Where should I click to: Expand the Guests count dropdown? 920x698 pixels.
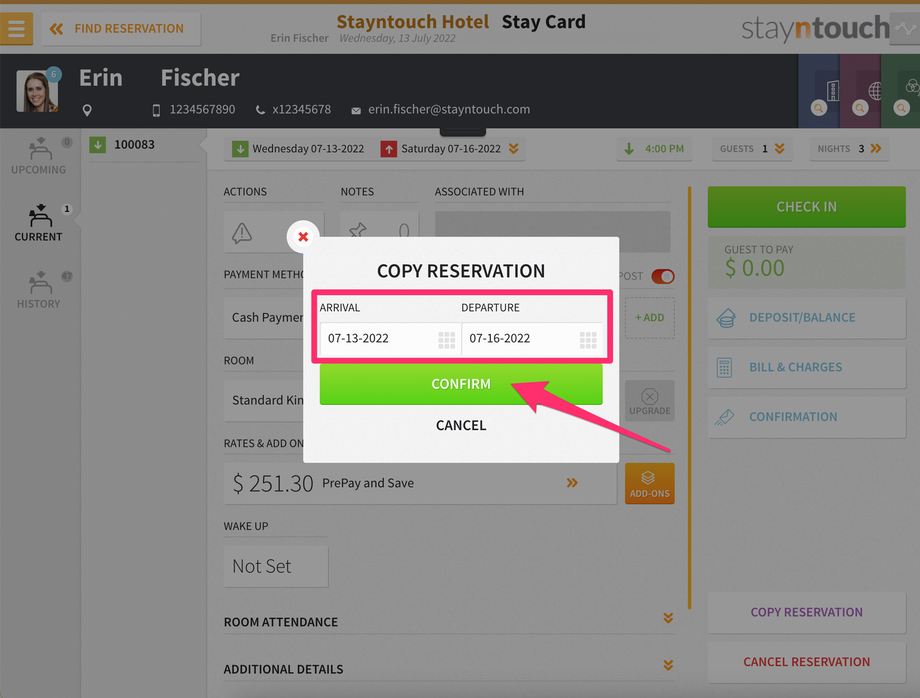point(752,149)
